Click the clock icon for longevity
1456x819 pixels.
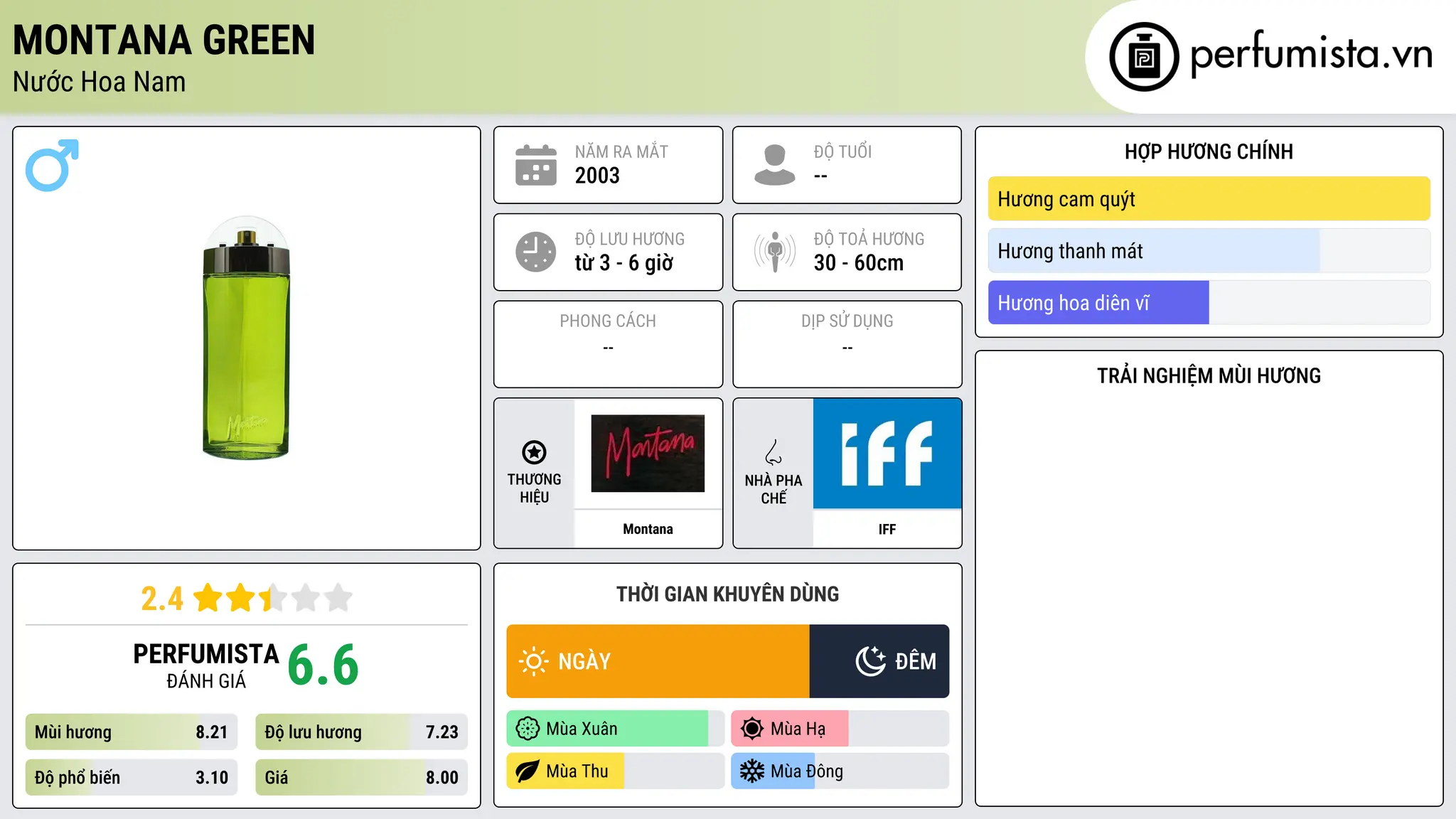pyautogui.click(x=536, y=252)
